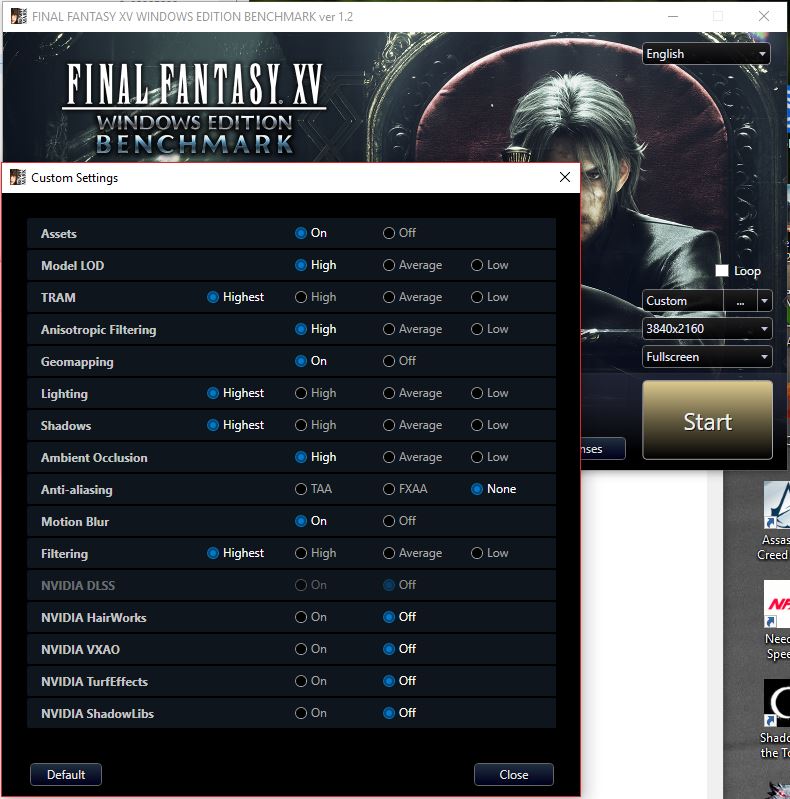Start the benchmark

pyautogui.click(x=707, y=420)
